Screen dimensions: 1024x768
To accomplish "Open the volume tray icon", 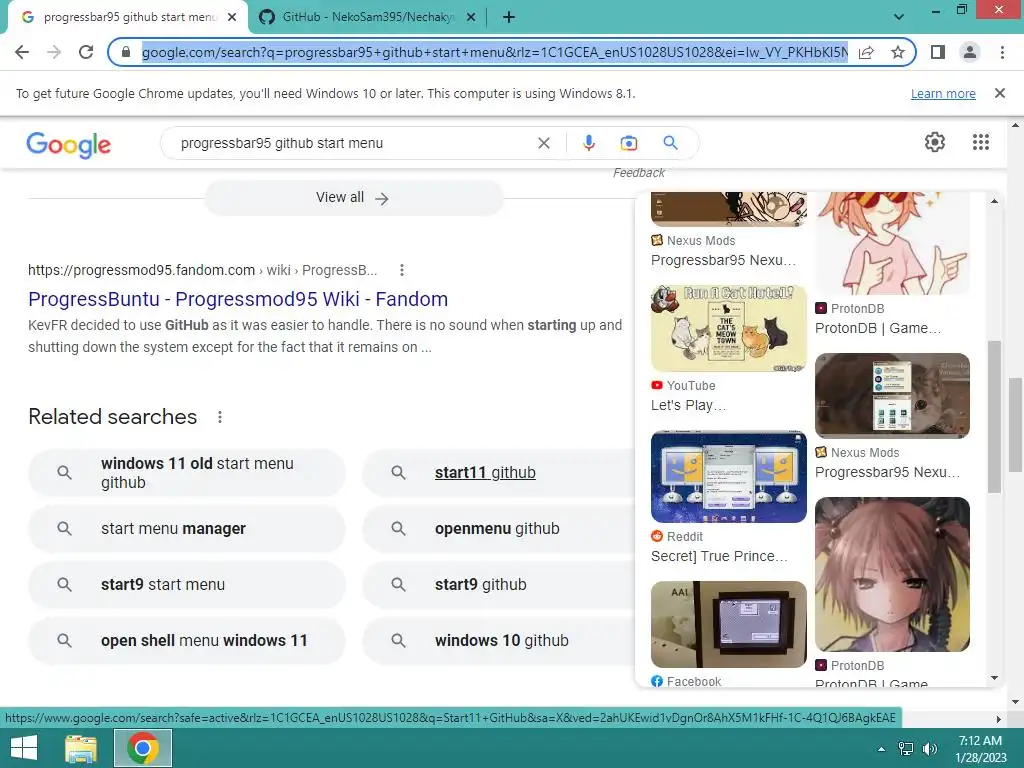I will click(x=930, y=749).
